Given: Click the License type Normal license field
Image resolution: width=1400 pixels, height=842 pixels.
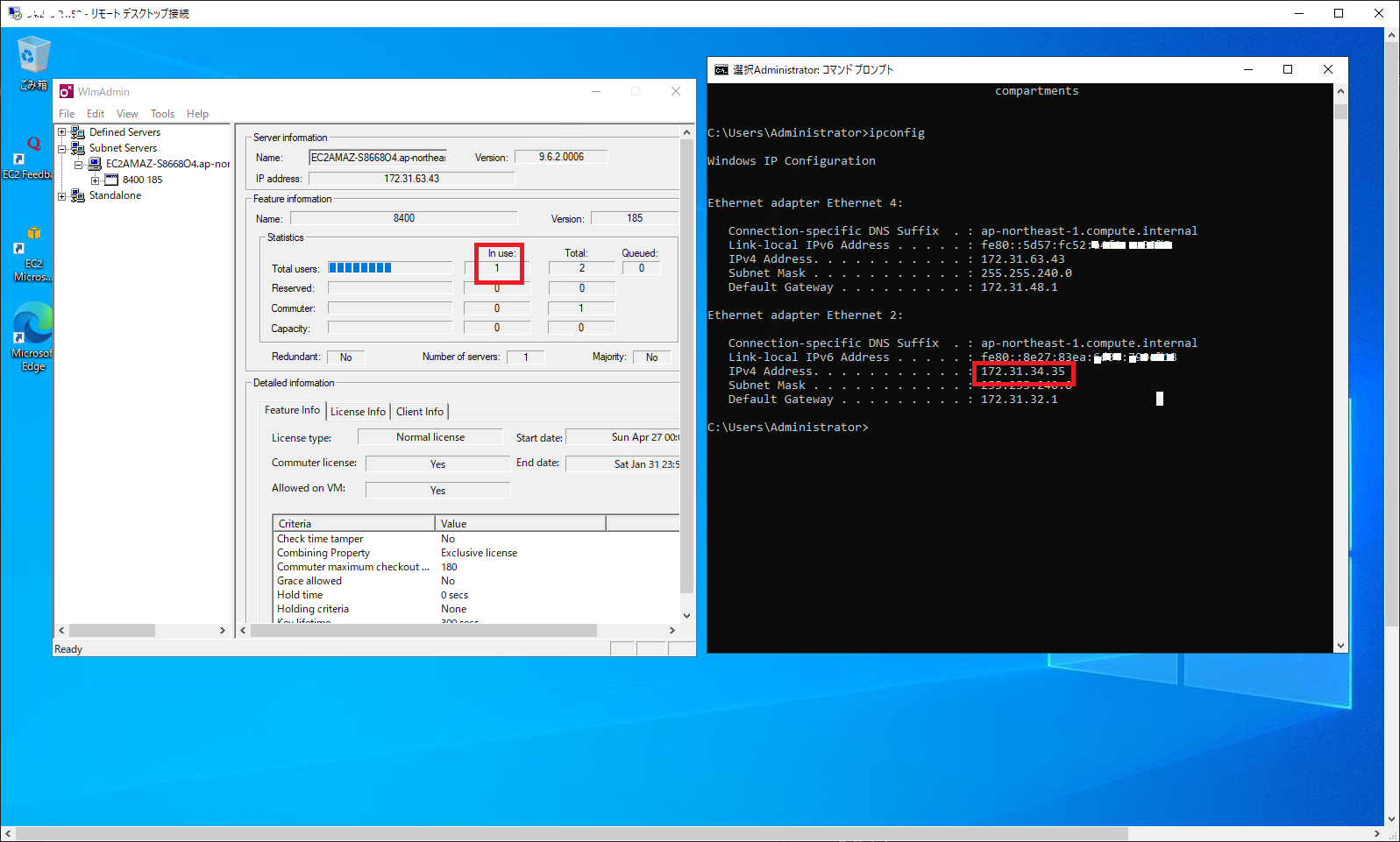Looking at the screenshot, I should [430, 437].
